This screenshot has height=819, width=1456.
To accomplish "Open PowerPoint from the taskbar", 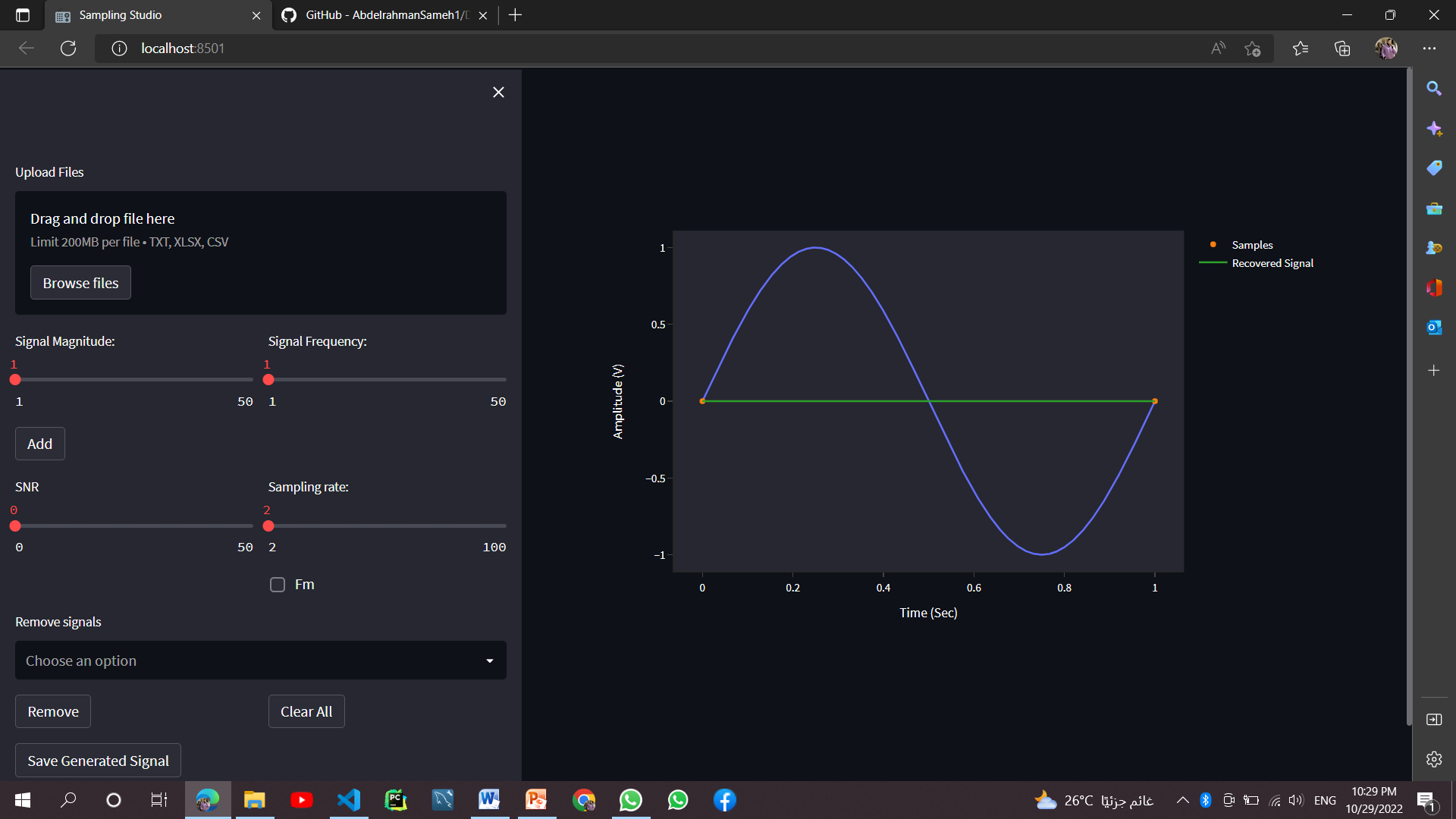I will tap(537, 800).
